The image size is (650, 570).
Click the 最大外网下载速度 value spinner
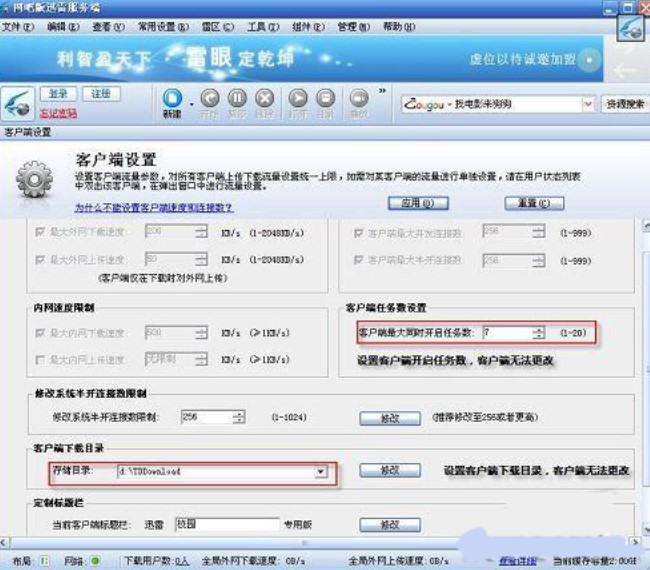point(201,231)
